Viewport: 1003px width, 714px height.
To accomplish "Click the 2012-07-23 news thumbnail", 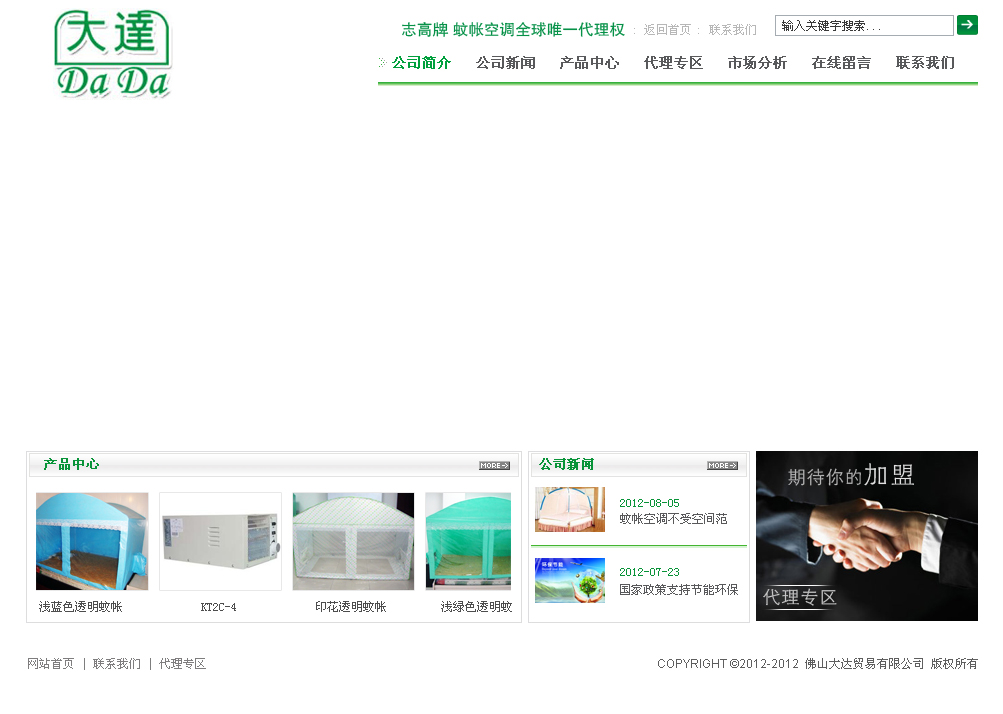I will (570, 581).
